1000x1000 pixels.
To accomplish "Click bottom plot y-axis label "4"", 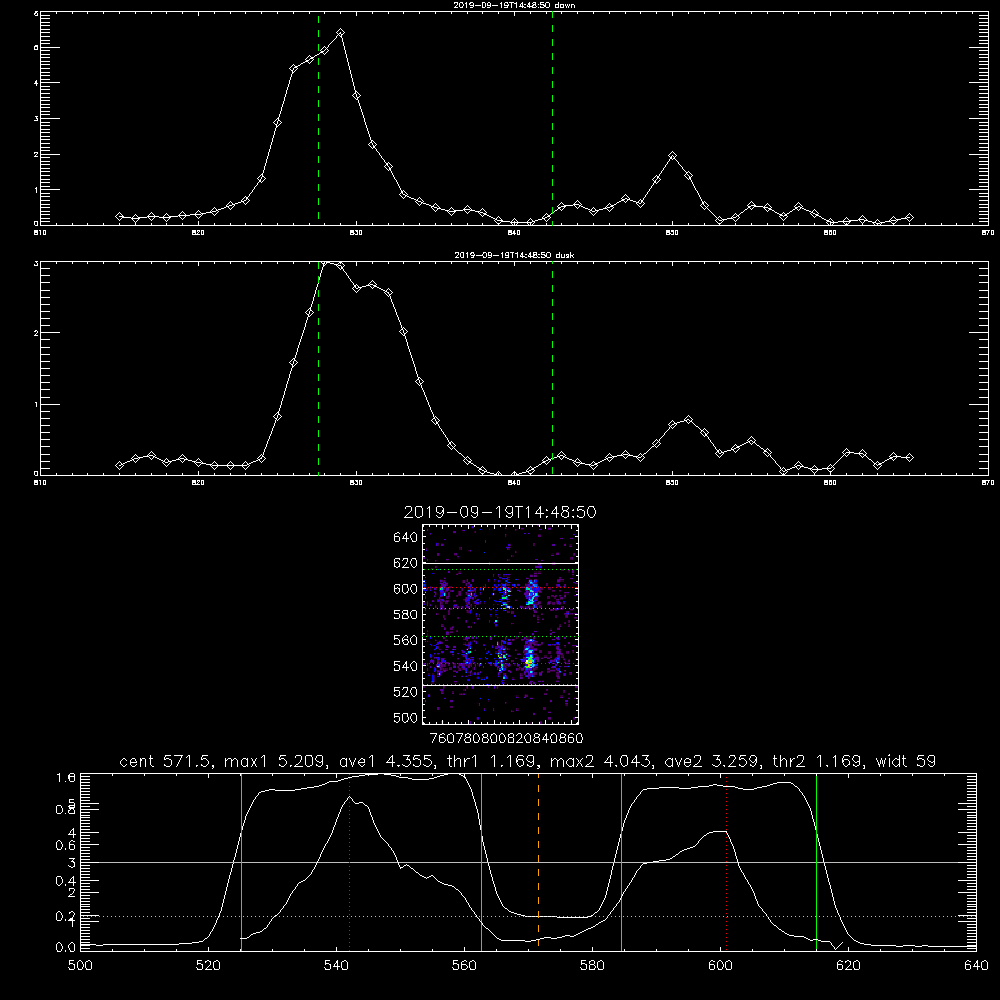I will coord(71,832).
